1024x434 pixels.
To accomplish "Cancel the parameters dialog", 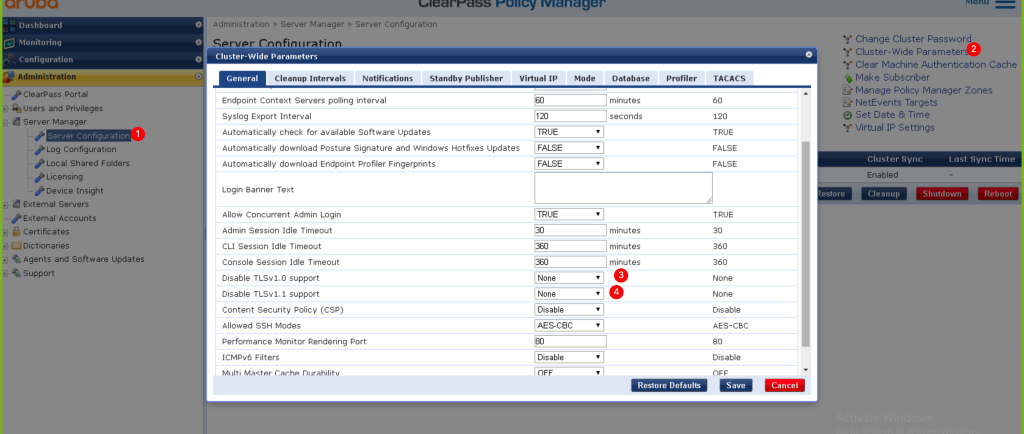I will [x=784, y=386].
